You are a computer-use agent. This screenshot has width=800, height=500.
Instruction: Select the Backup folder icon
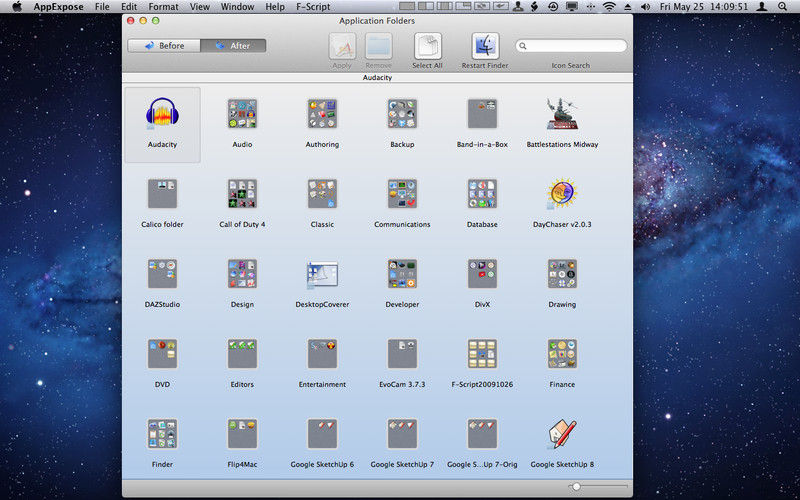pos(402,113)
